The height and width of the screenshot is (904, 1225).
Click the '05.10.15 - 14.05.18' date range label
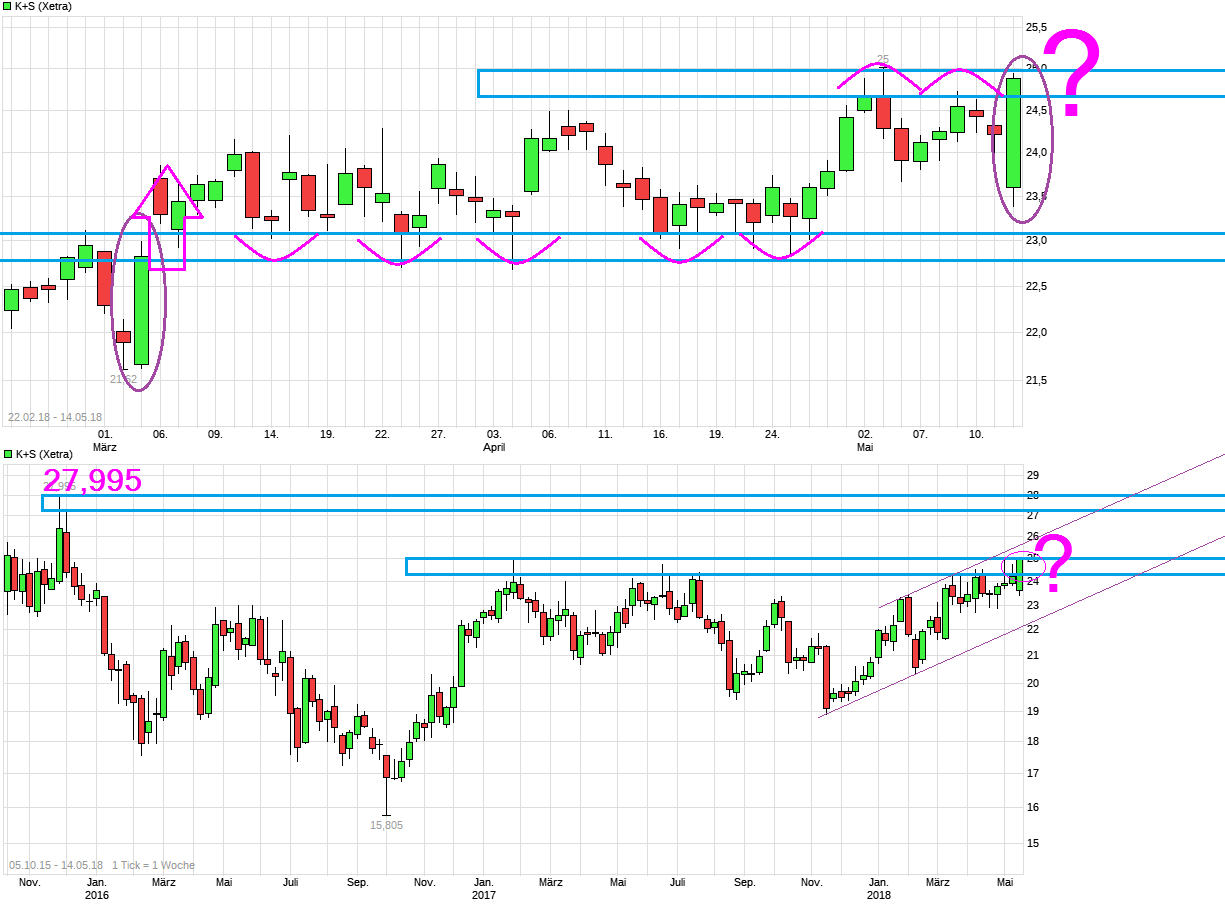point(55,865)
